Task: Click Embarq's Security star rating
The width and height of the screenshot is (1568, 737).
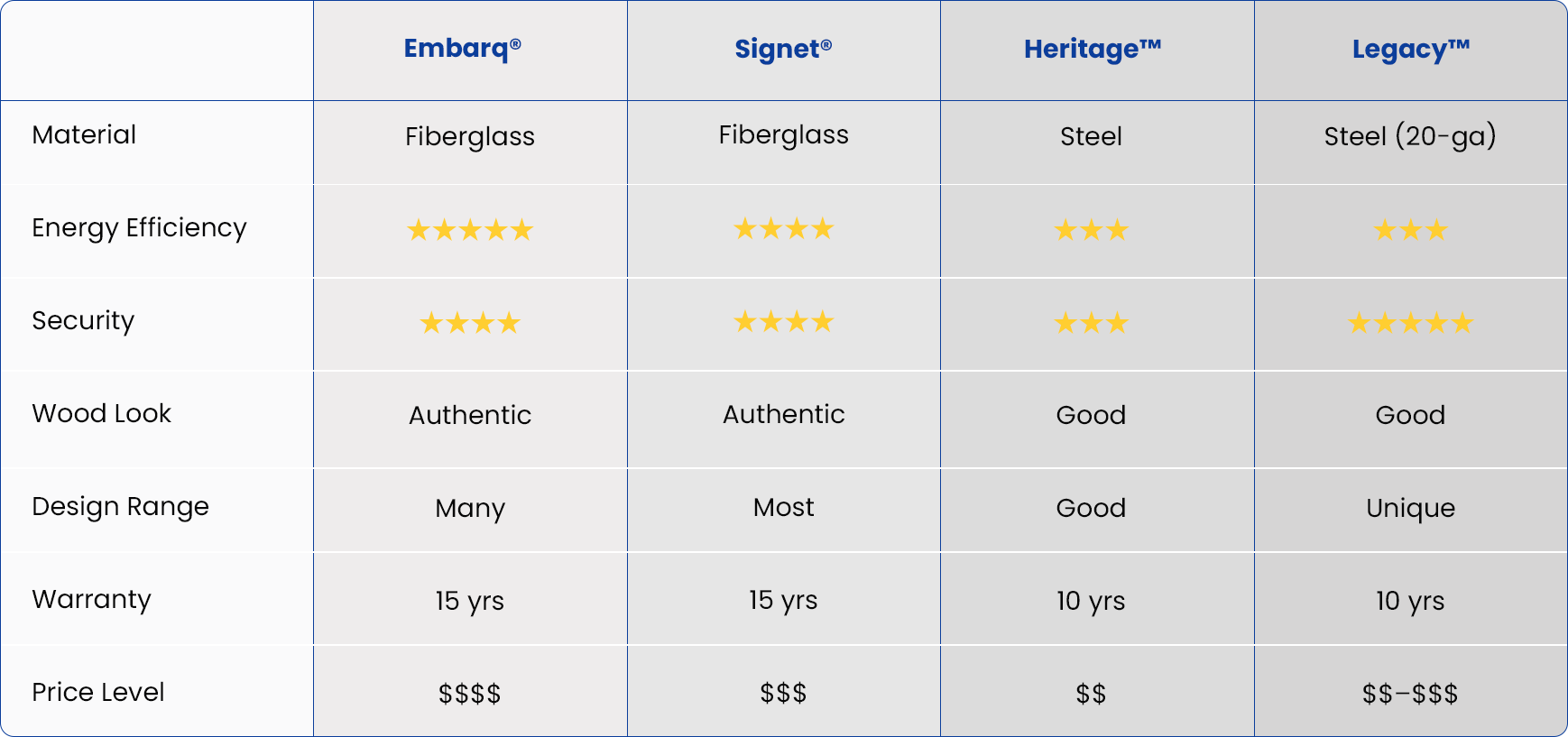Action: pyautogui.click(x=470, y=323)
